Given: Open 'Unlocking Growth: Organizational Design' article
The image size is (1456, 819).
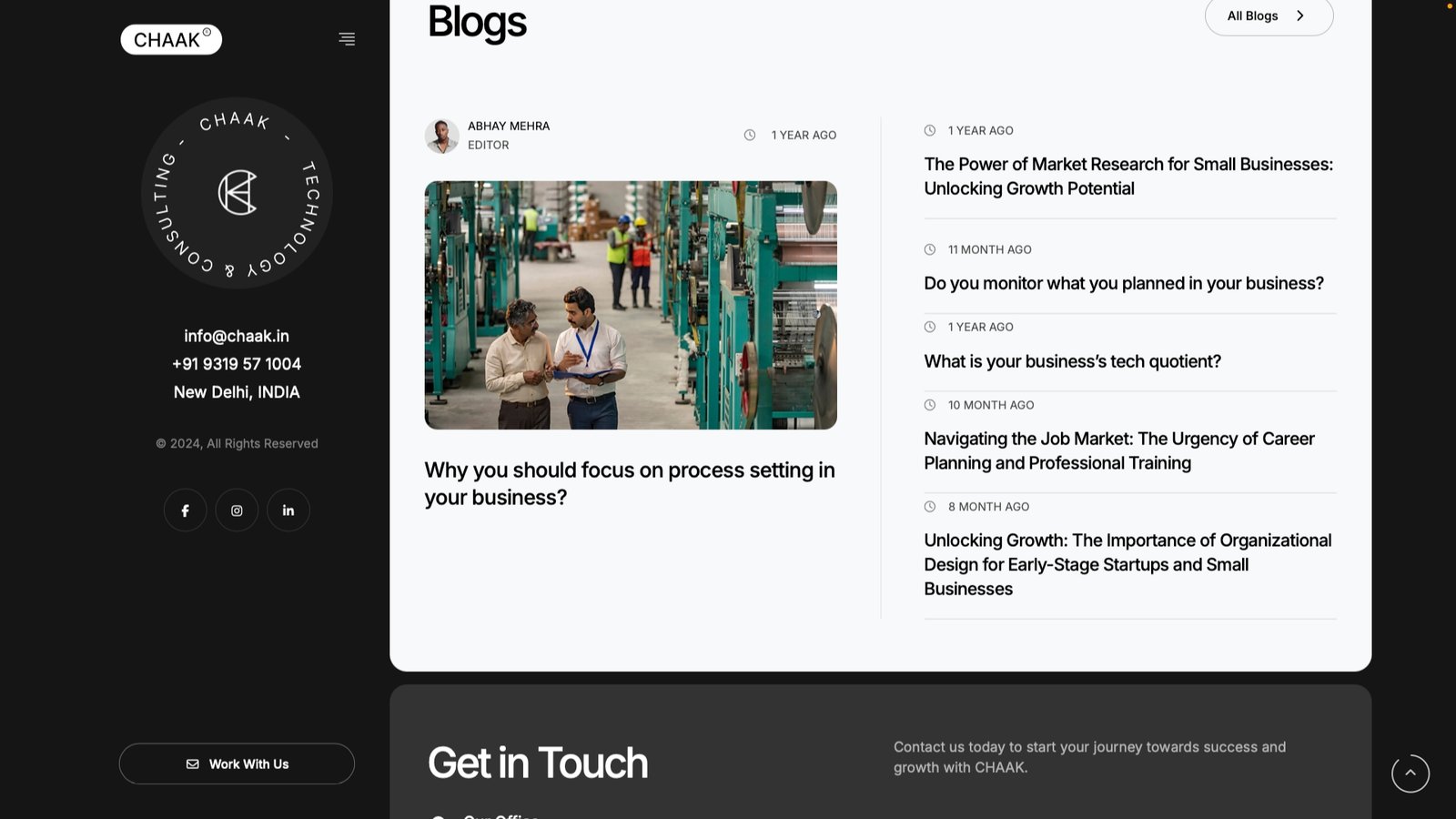Looking at the screenshot, I should pos(1127,564).
